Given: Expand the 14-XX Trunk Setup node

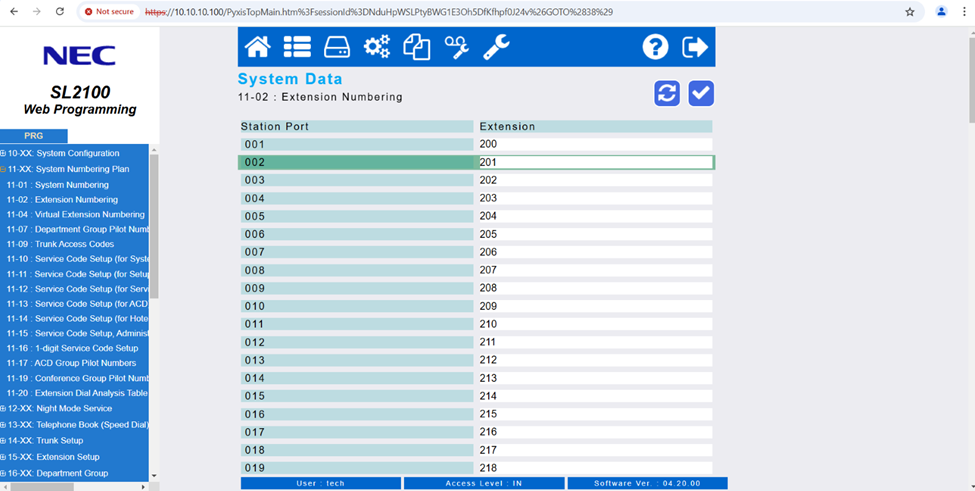Looking at the screenshot, I should pos(3,441).
